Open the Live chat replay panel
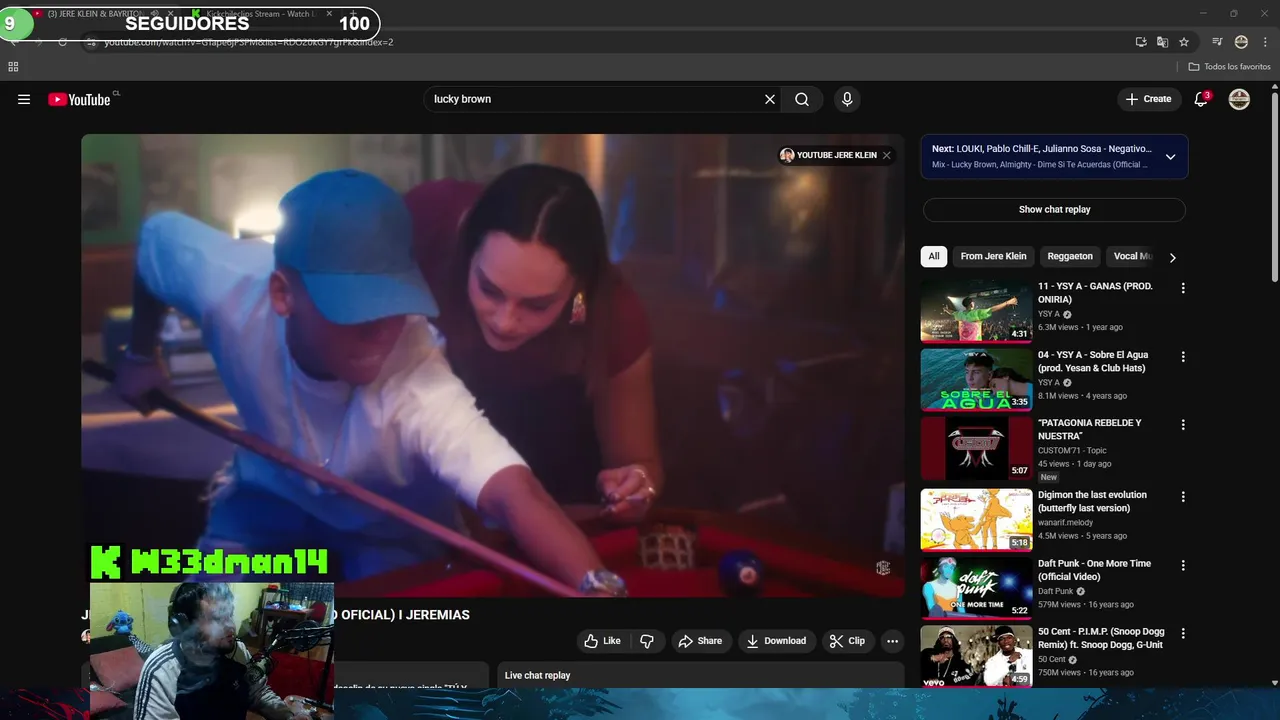1280x720 pixels. pos(700,676)
